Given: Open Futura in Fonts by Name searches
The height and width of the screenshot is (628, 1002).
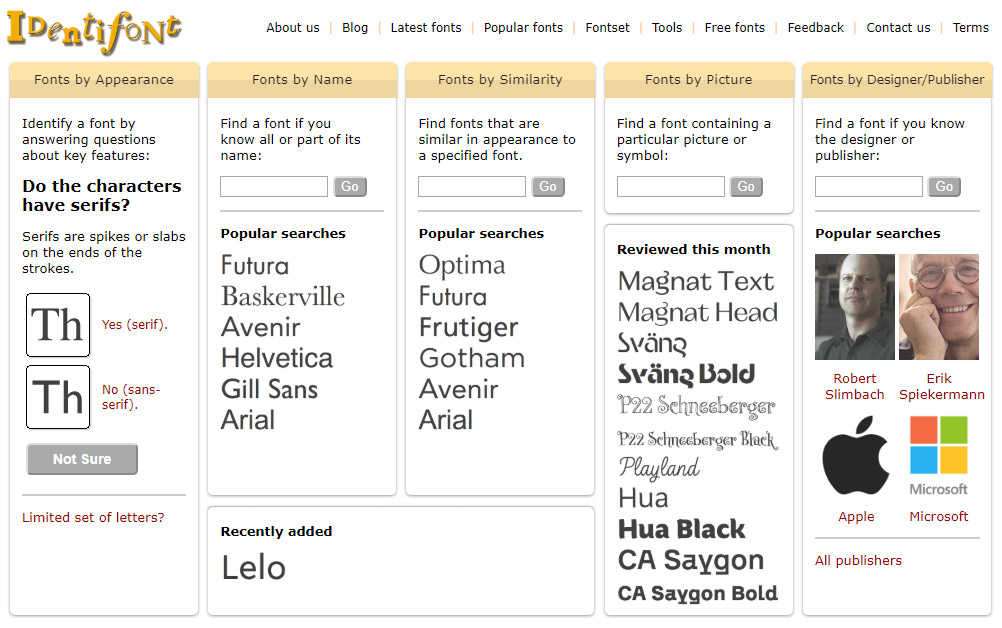Looking at the screenshot, I should pos(255,265).
